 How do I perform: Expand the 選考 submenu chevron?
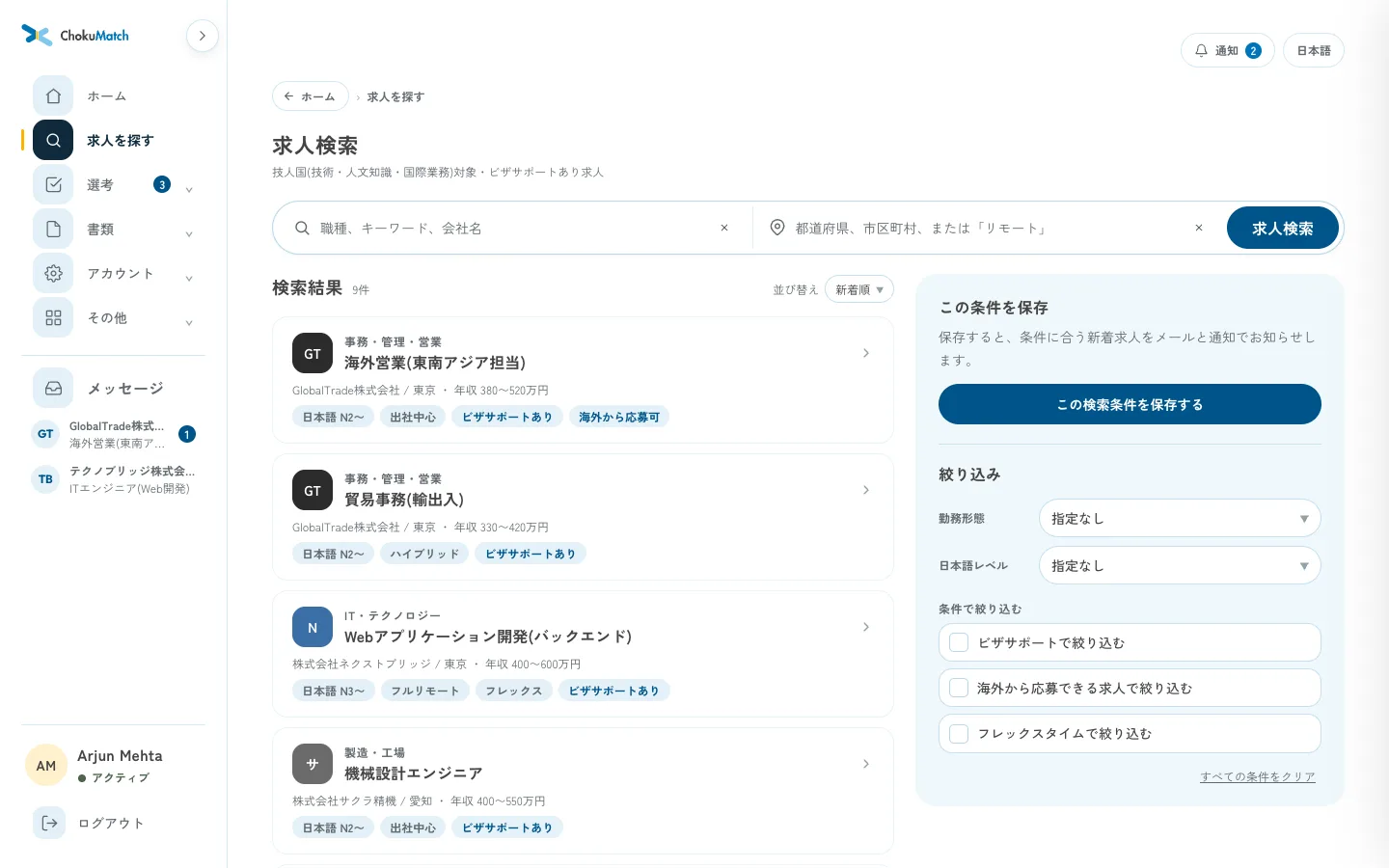(189, 189)
